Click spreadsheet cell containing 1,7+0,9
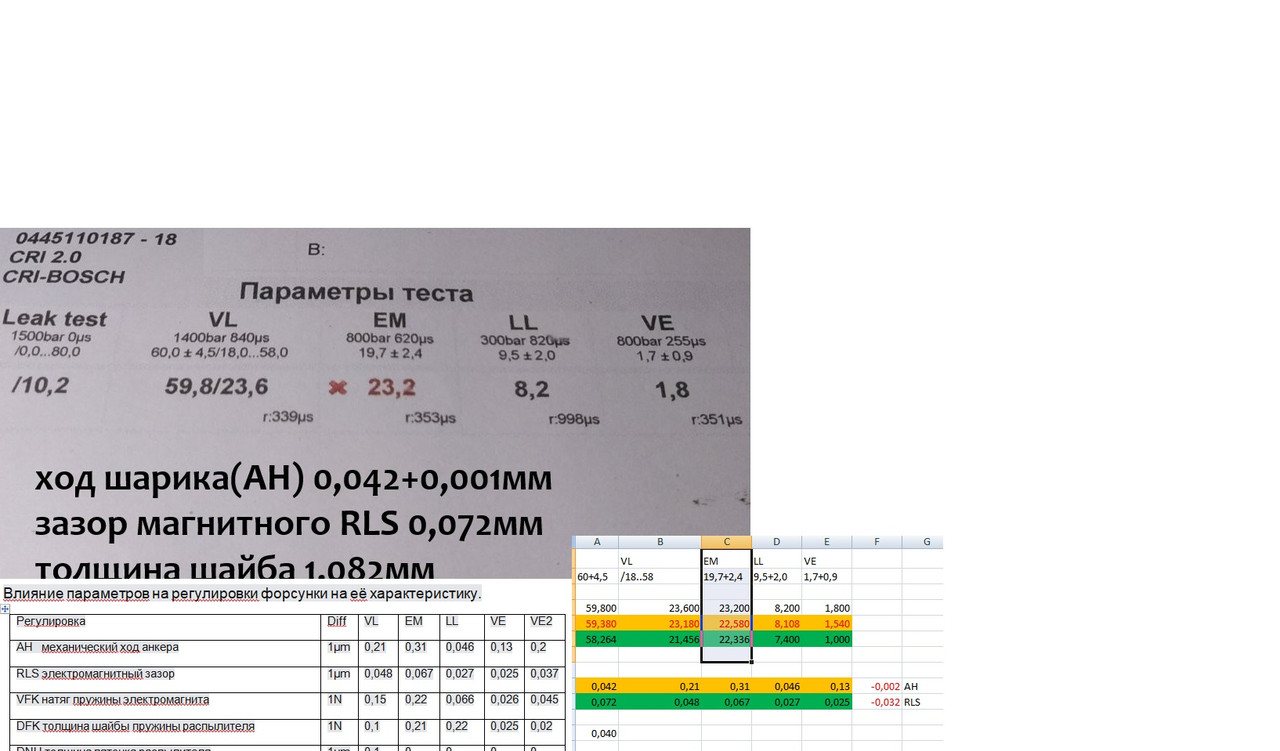Viewport: 1280px width, 751px height. point(827,577)
